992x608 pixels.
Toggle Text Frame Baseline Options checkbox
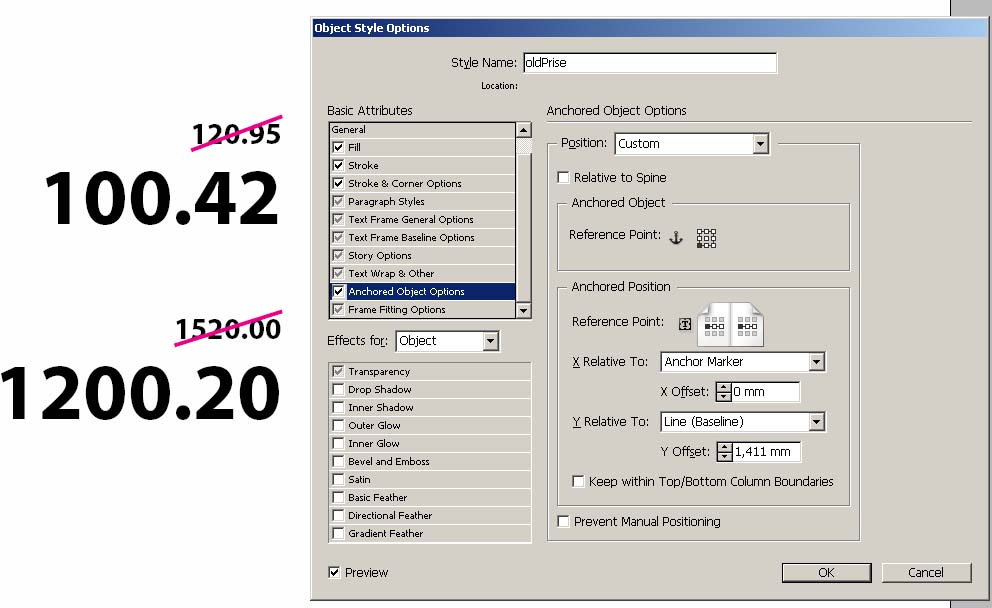(x=338, y=237)
